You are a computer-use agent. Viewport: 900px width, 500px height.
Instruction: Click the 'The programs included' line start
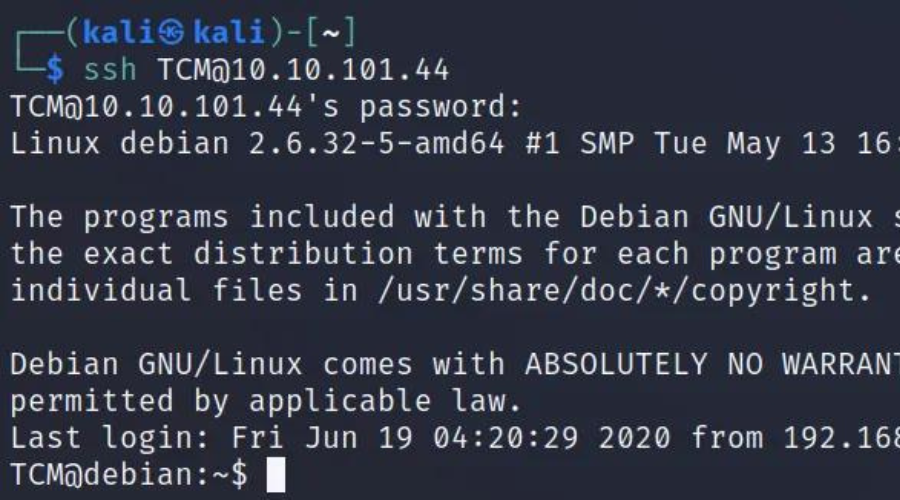(x=202, y=217)
